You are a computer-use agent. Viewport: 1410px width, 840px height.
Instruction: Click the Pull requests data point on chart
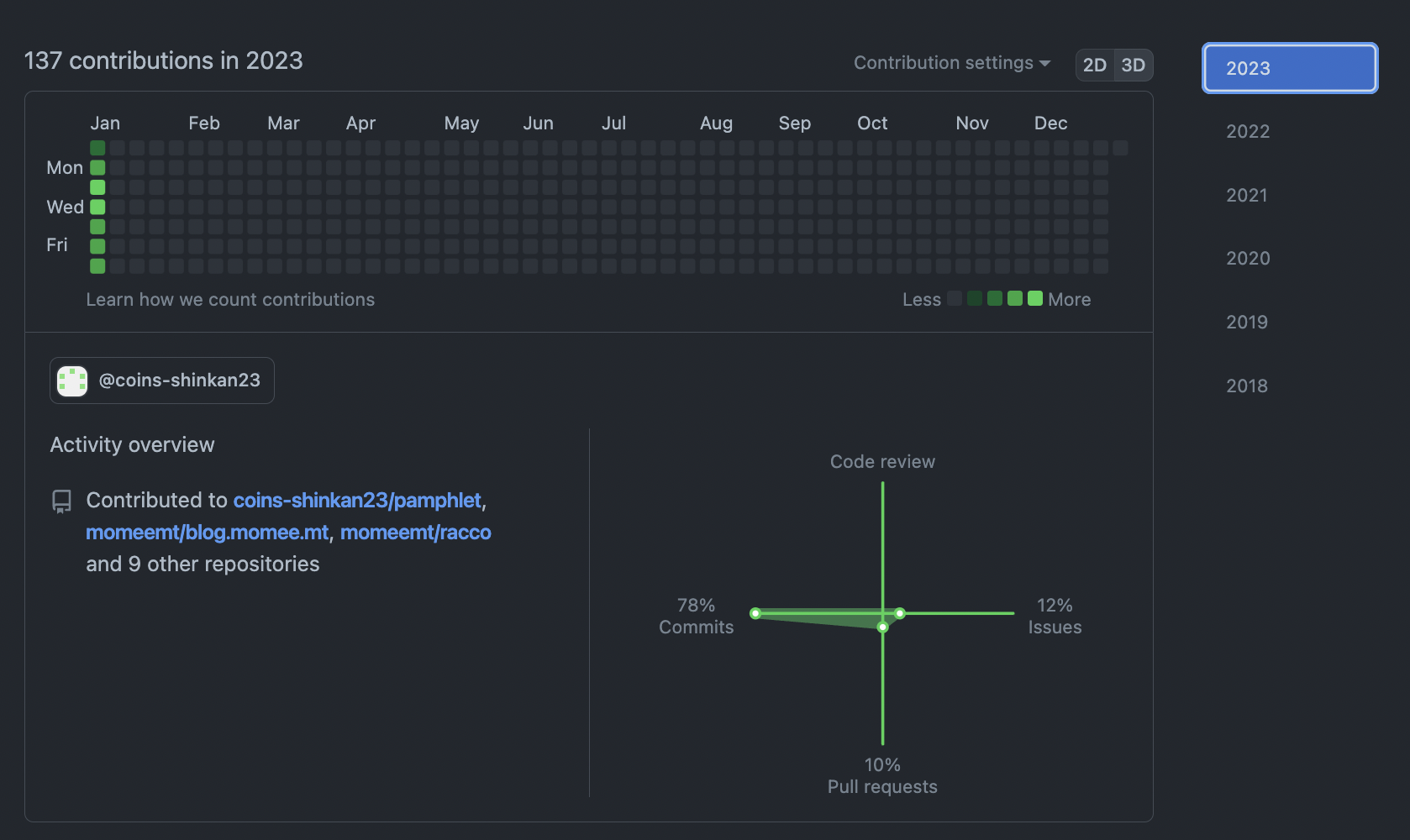(x=882, y=627)
